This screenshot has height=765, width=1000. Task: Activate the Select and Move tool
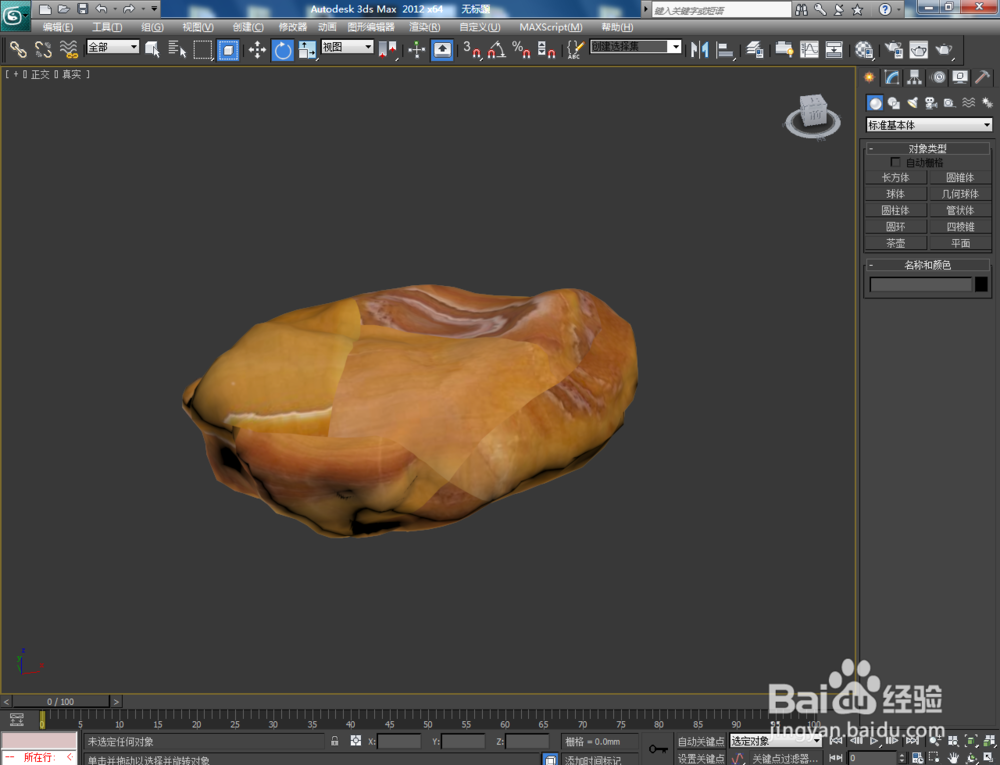click(x=257, y=50)
